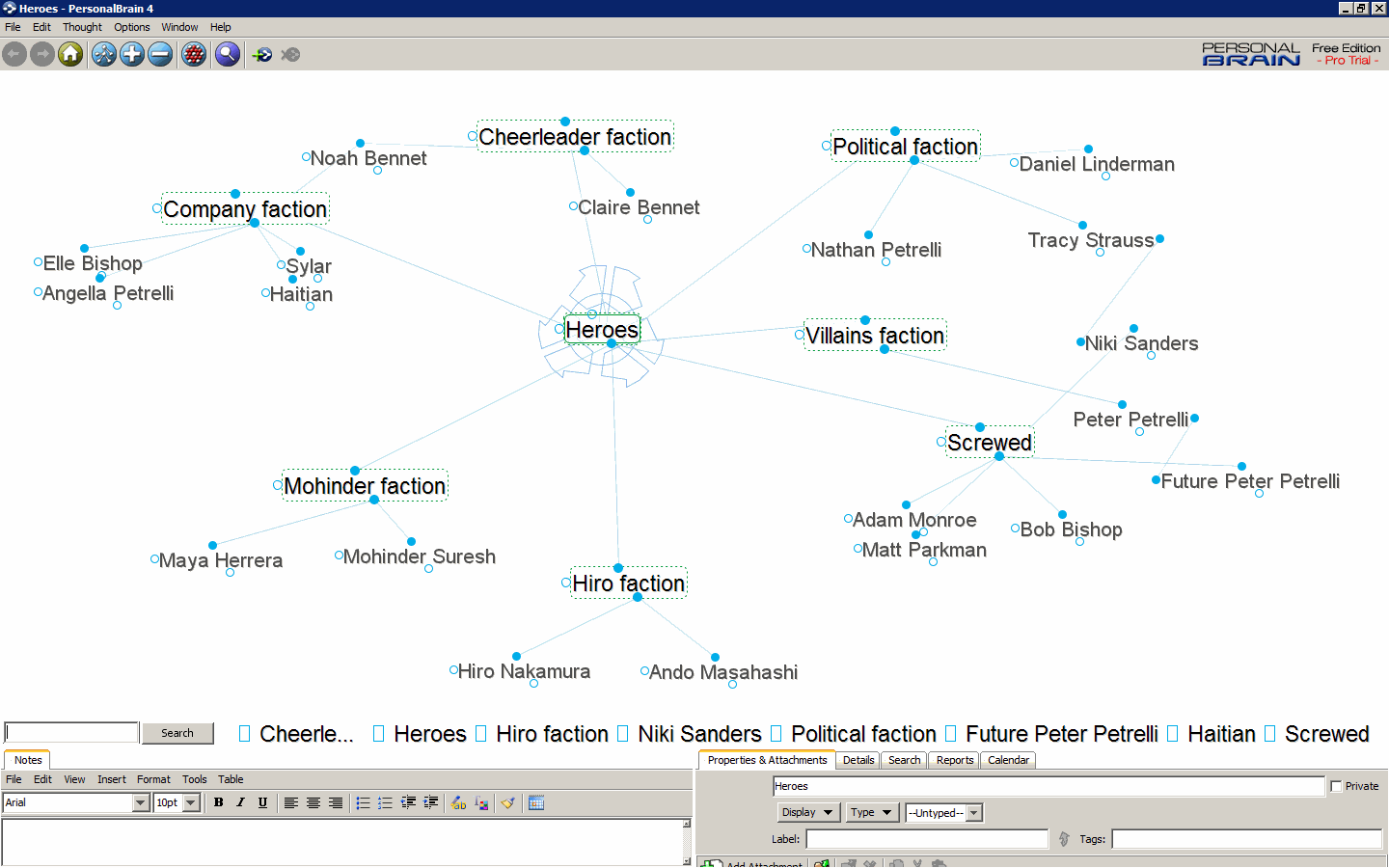Click the font color icon in notes
Screen dimensions: 1389x868
click(481, 802)
